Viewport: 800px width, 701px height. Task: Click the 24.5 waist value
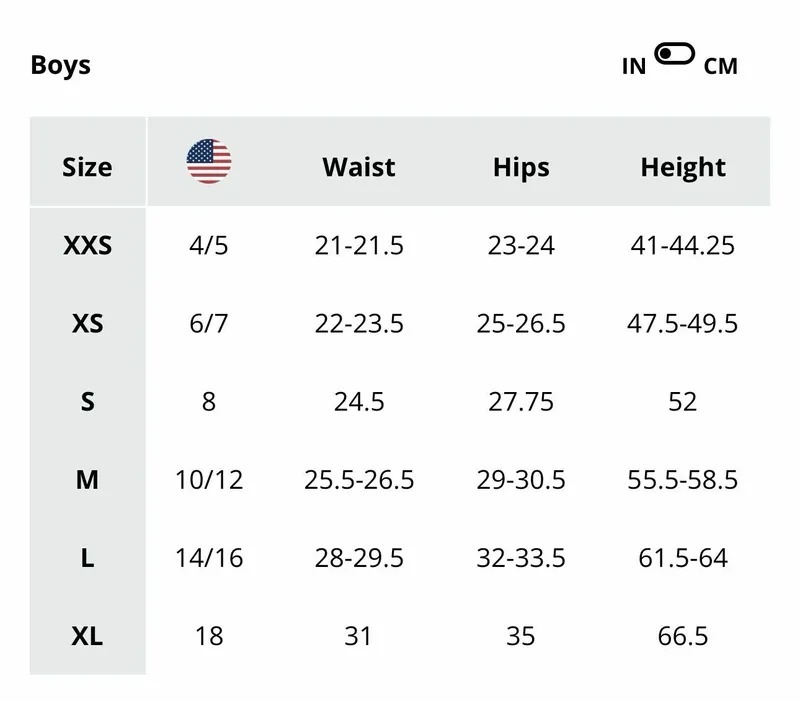coord(359,401)
